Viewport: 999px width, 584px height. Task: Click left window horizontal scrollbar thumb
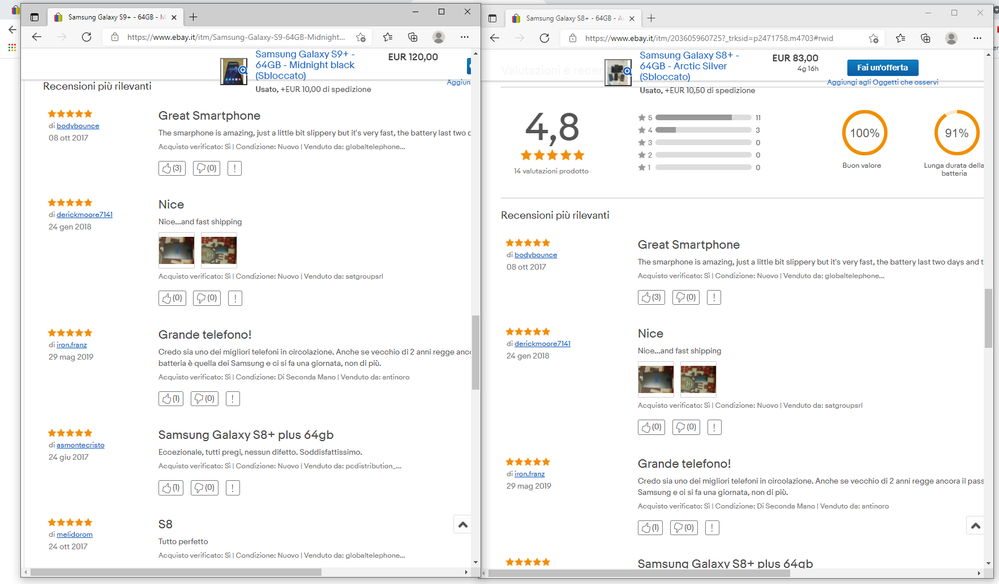tap(176, 572)
